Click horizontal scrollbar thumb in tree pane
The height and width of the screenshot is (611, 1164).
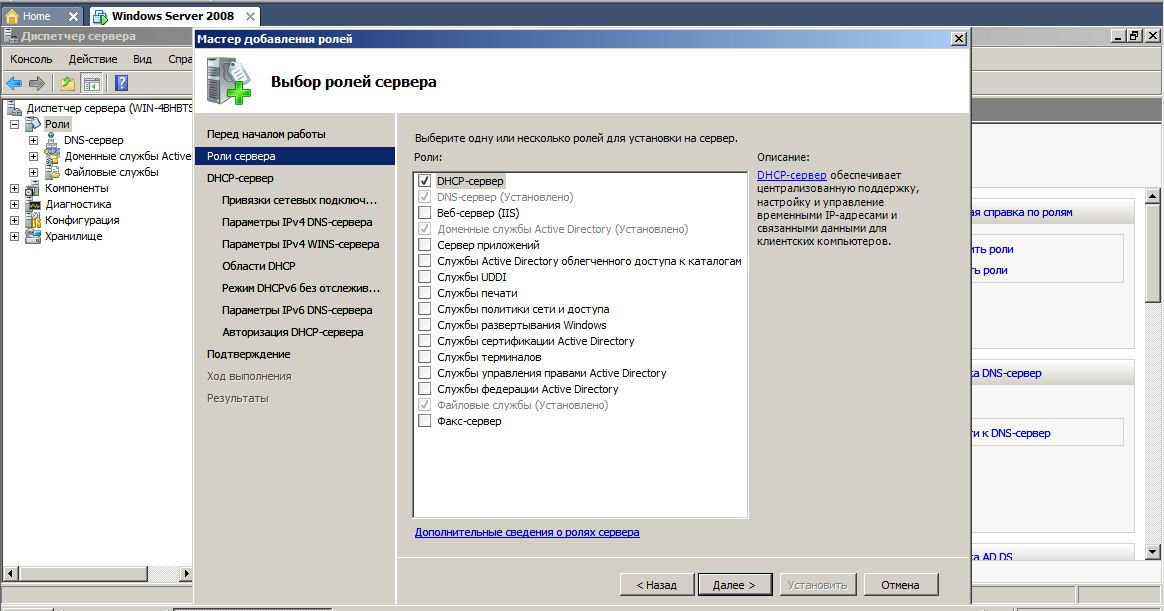point(83,573)
